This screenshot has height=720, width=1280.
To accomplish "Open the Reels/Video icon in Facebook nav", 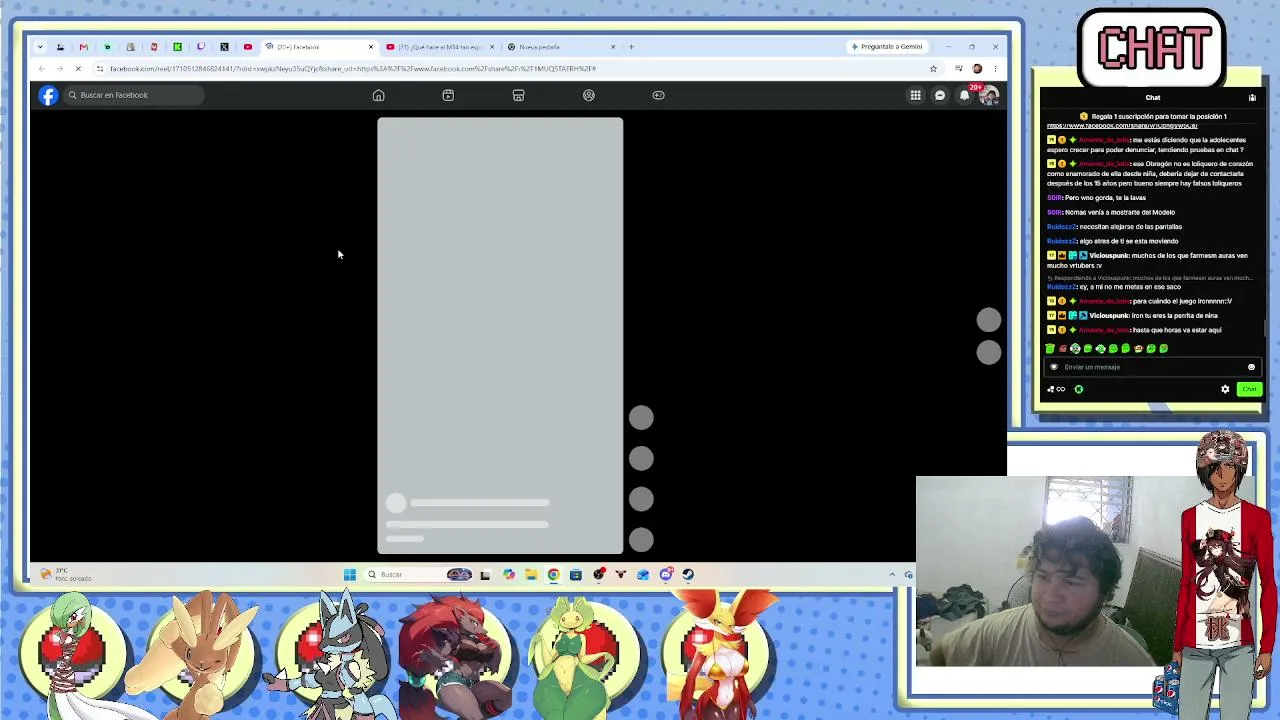I will coord(448,95).
